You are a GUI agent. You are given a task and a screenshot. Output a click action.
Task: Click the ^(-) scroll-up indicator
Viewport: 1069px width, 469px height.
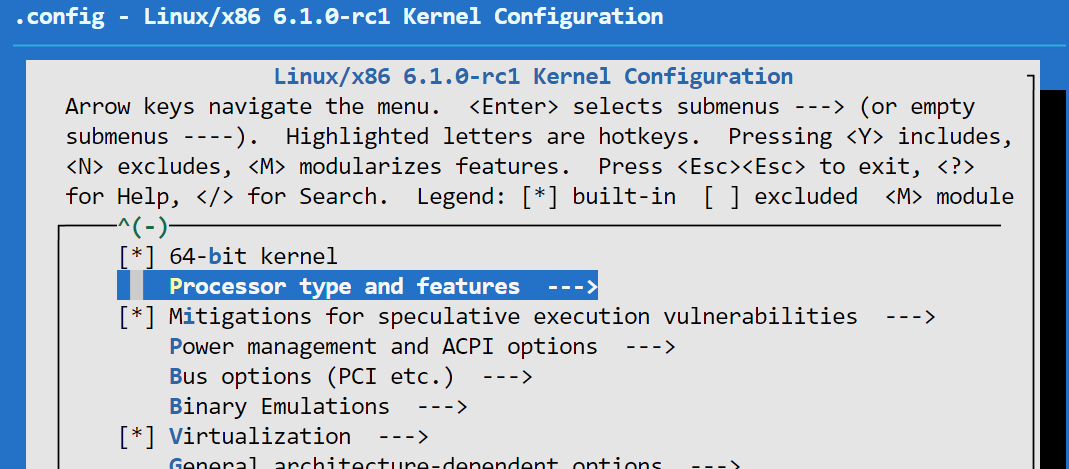pos(142,227)
